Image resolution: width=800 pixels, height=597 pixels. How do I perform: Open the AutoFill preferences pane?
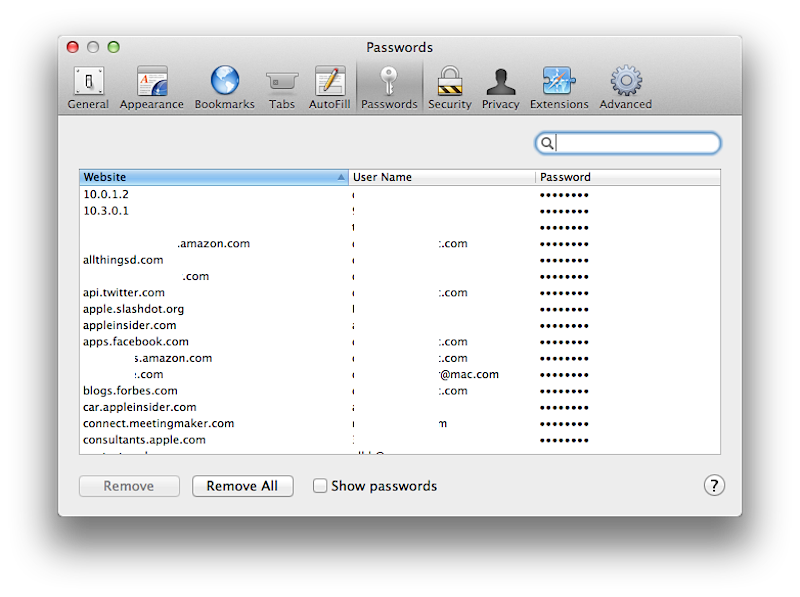pyautogui.click(x=330, y=88)
